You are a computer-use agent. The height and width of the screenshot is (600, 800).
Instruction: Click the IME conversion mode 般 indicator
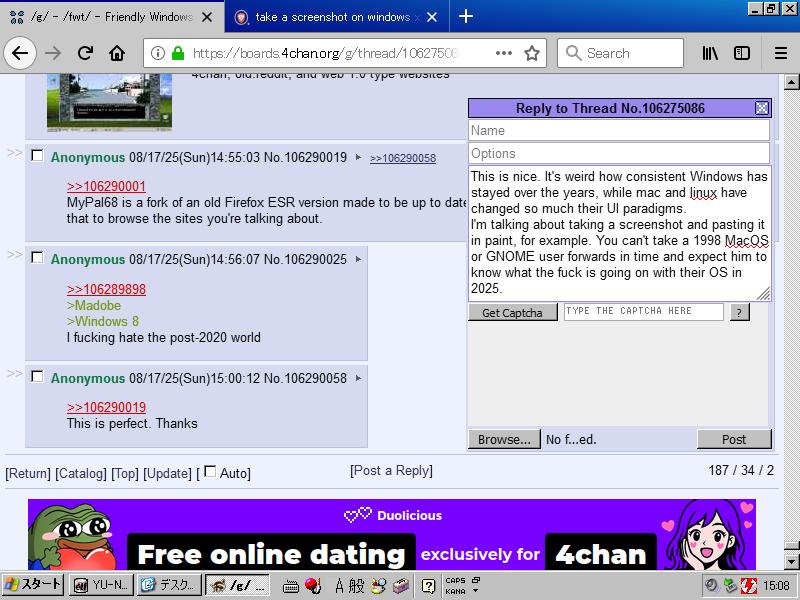pos(356,586)
